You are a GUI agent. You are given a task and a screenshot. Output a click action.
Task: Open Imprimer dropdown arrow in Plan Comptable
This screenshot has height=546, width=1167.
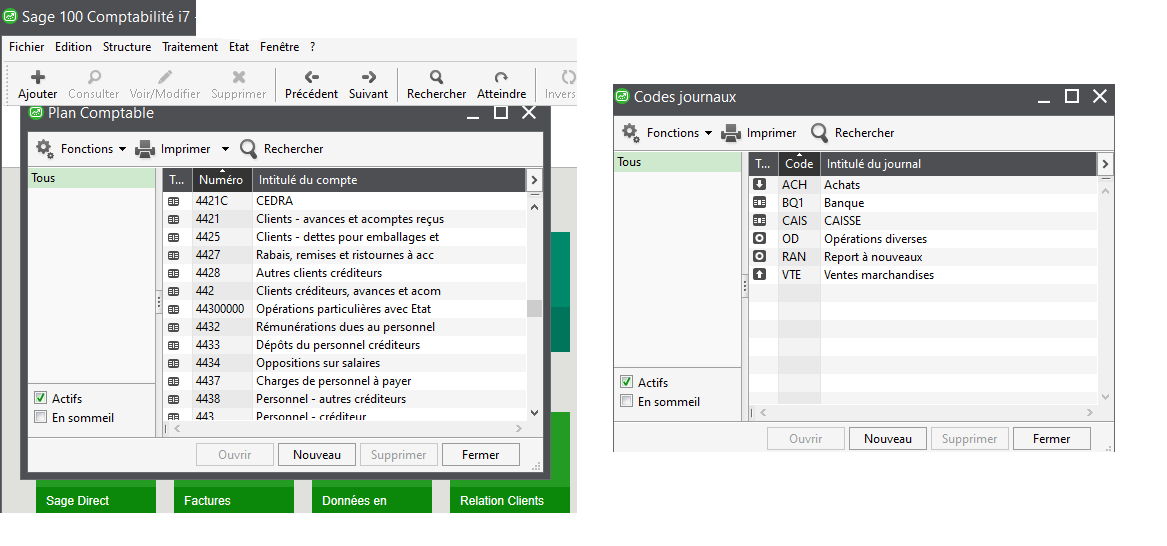point(225,149)
